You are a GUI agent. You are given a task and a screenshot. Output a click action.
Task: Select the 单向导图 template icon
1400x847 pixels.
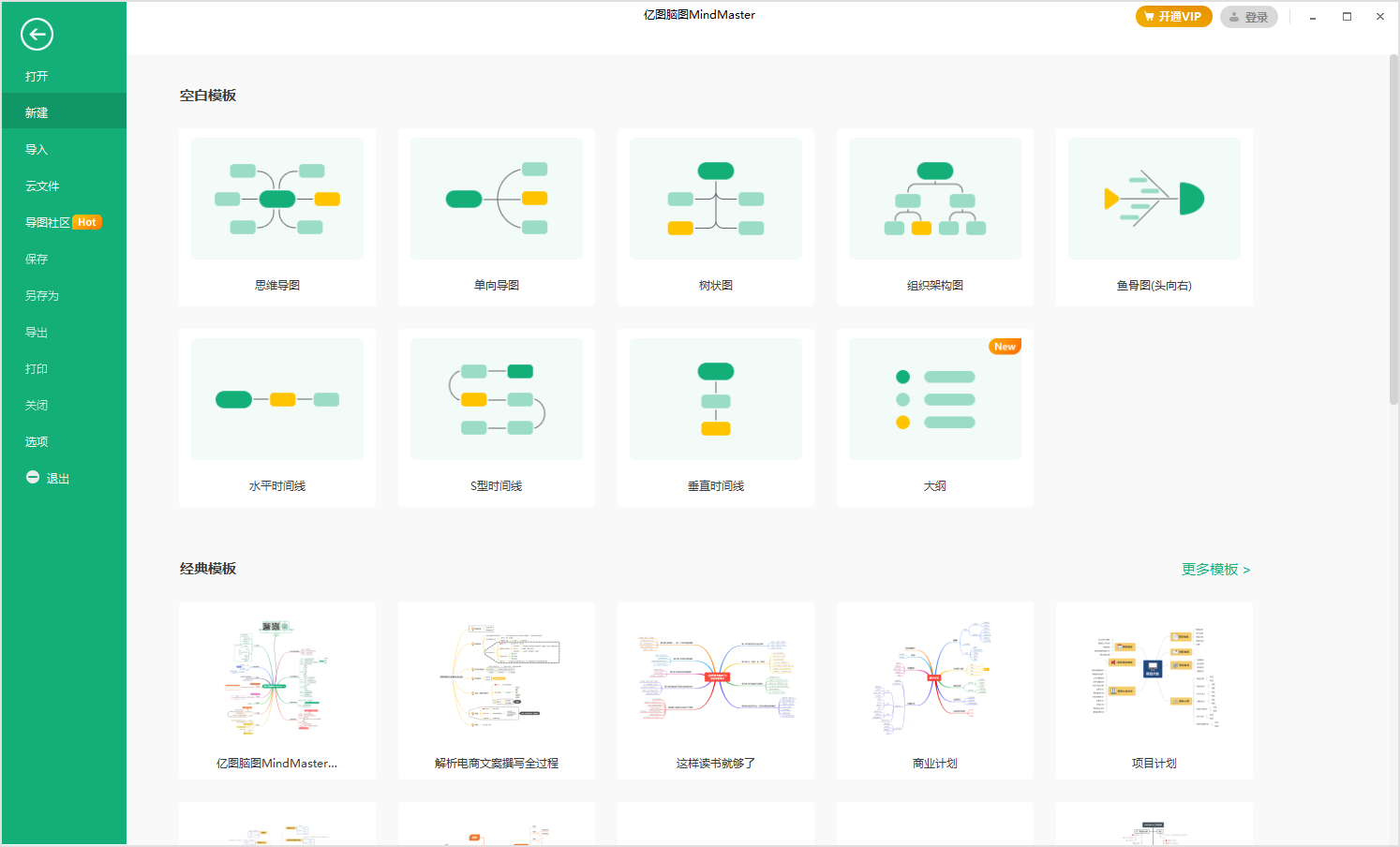[x=497, y=199]
